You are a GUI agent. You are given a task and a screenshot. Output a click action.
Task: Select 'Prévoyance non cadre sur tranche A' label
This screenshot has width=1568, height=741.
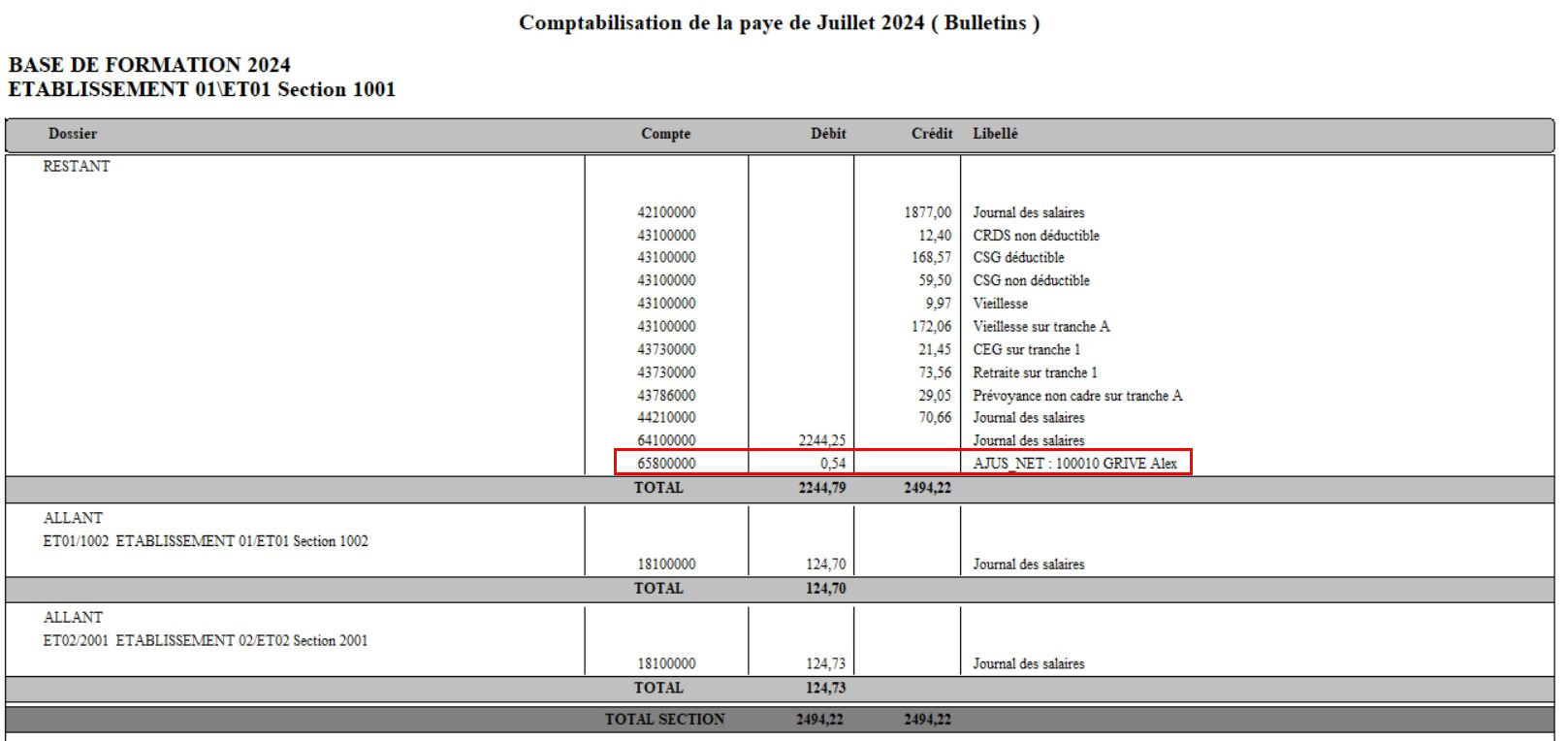(1077, 396)
